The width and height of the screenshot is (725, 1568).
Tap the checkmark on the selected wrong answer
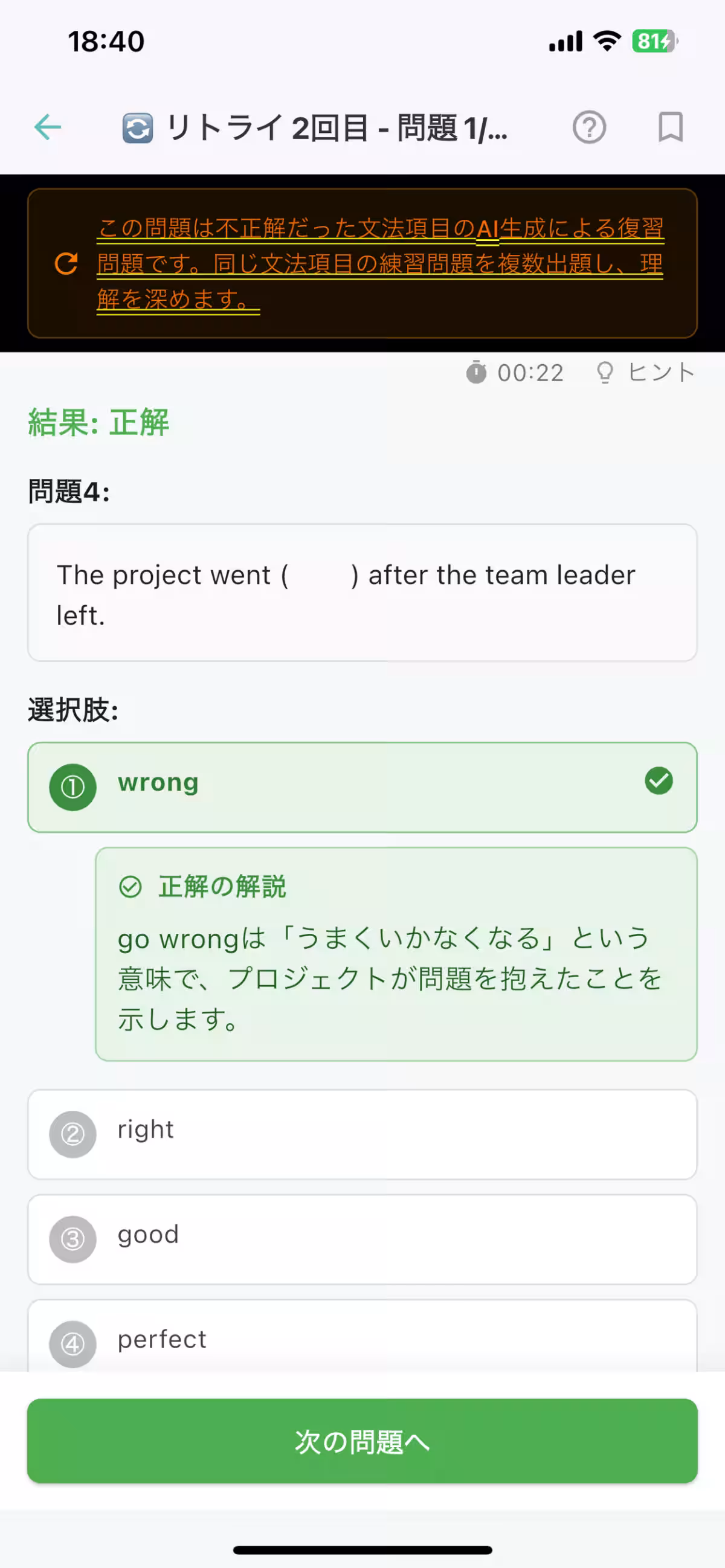tap(658, 782)
